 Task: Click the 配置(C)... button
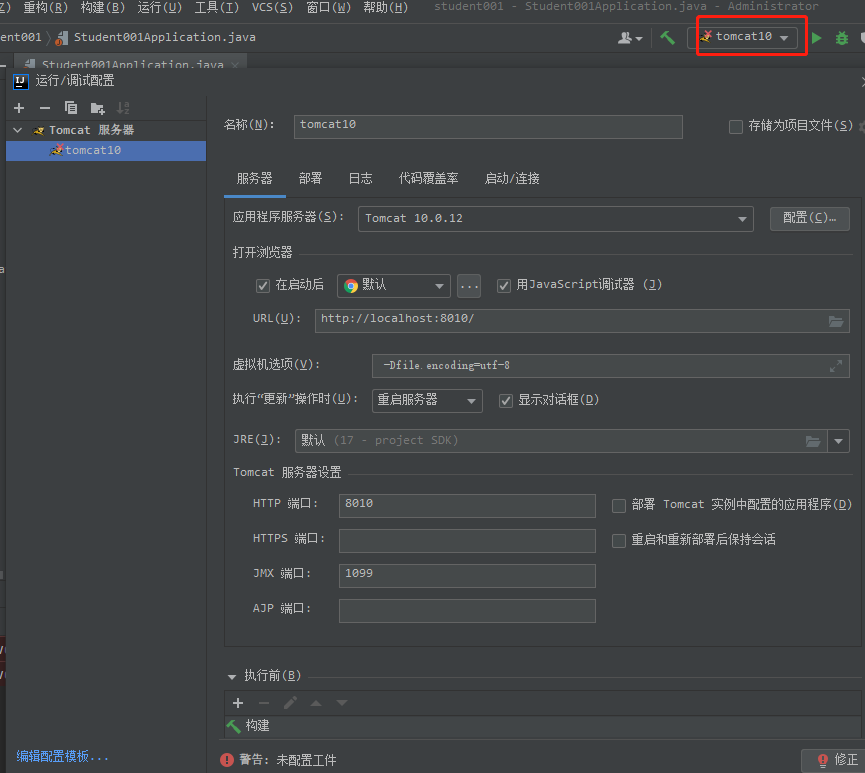click(809, 218)
